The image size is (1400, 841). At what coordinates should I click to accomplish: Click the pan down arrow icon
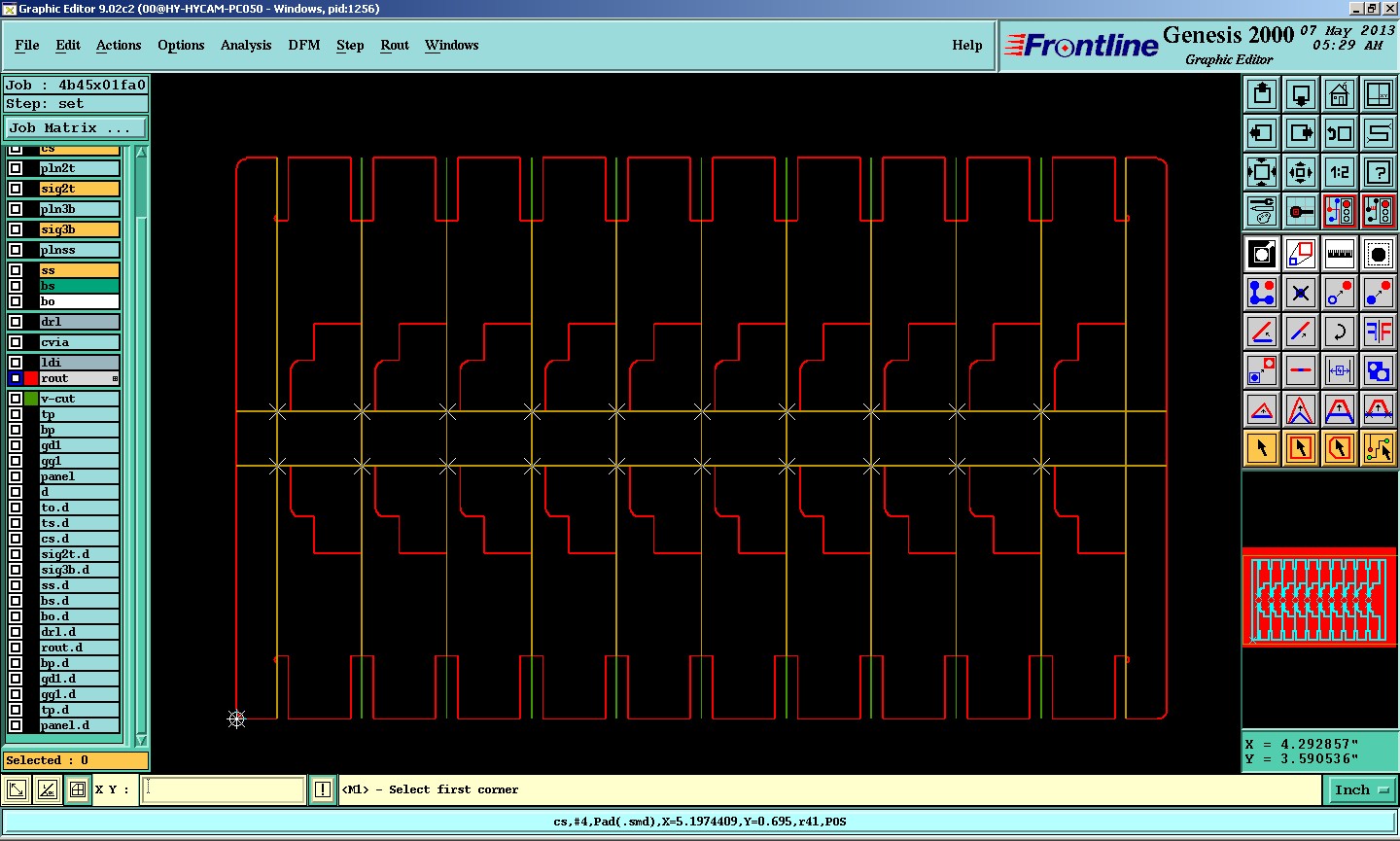point(1301,94)
